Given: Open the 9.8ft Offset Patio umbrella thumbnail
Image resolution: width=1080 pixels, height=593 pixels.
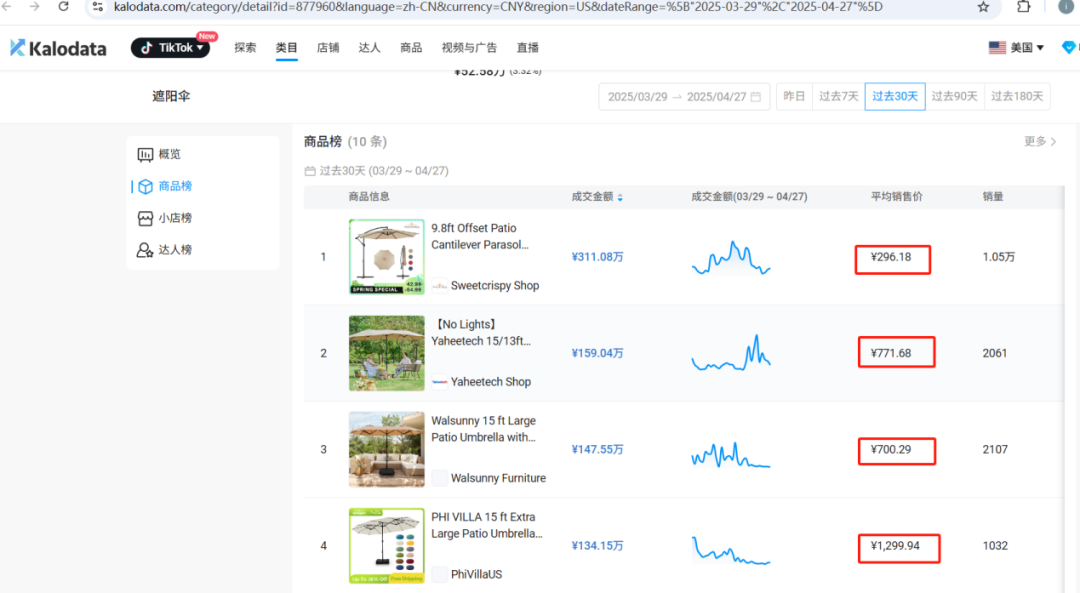Looking at the screenshot, I should pos(386,257).
